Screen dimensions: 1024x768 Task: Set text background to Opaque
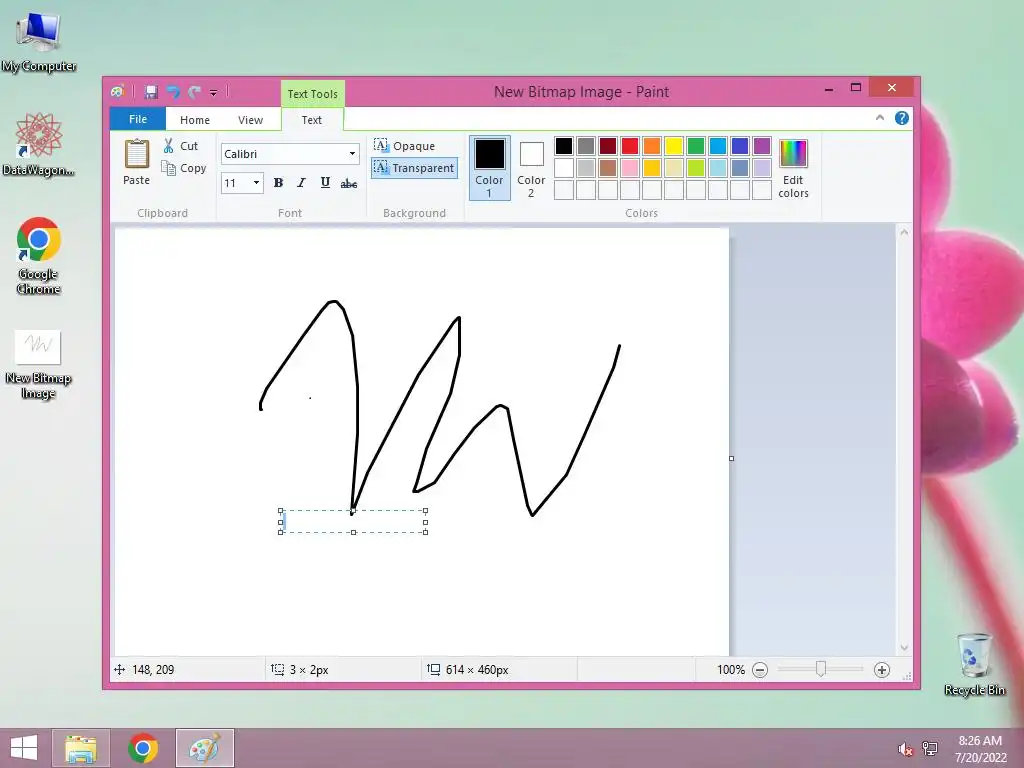click(405, 146)
